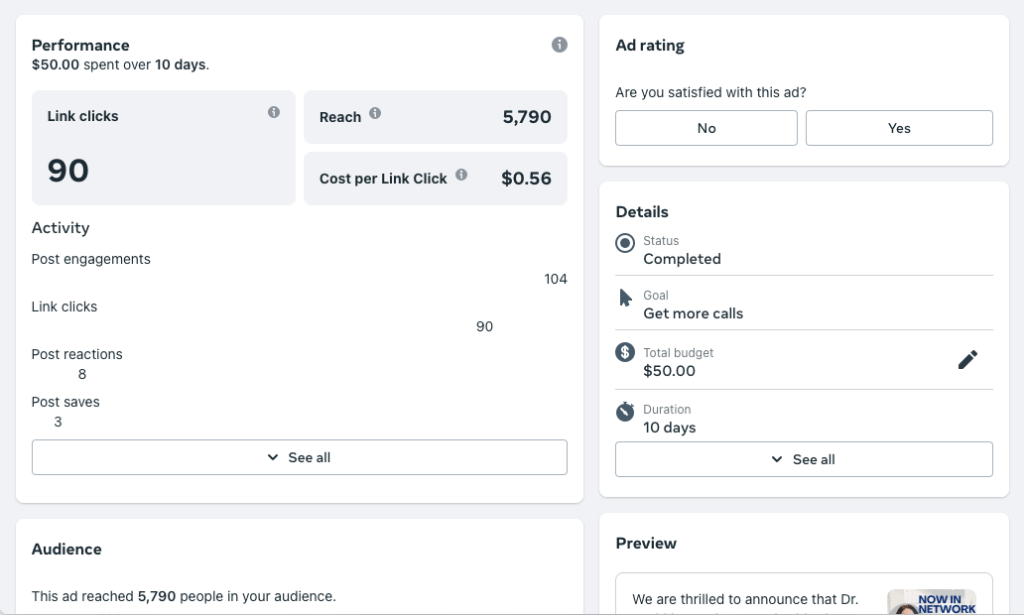
Task: Click the dollar icon beside Total budget
Action: (x=625, y=352)
